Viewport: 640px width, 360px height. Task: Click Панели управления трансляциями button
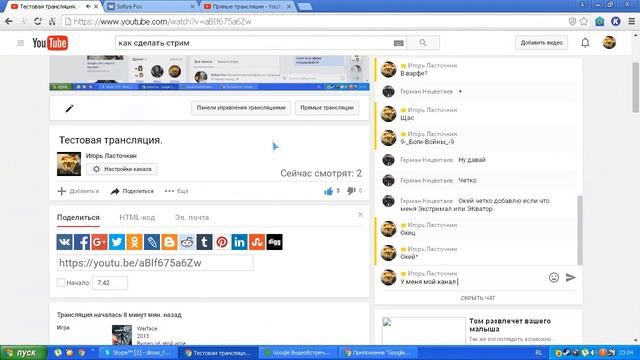coord(241,108)
